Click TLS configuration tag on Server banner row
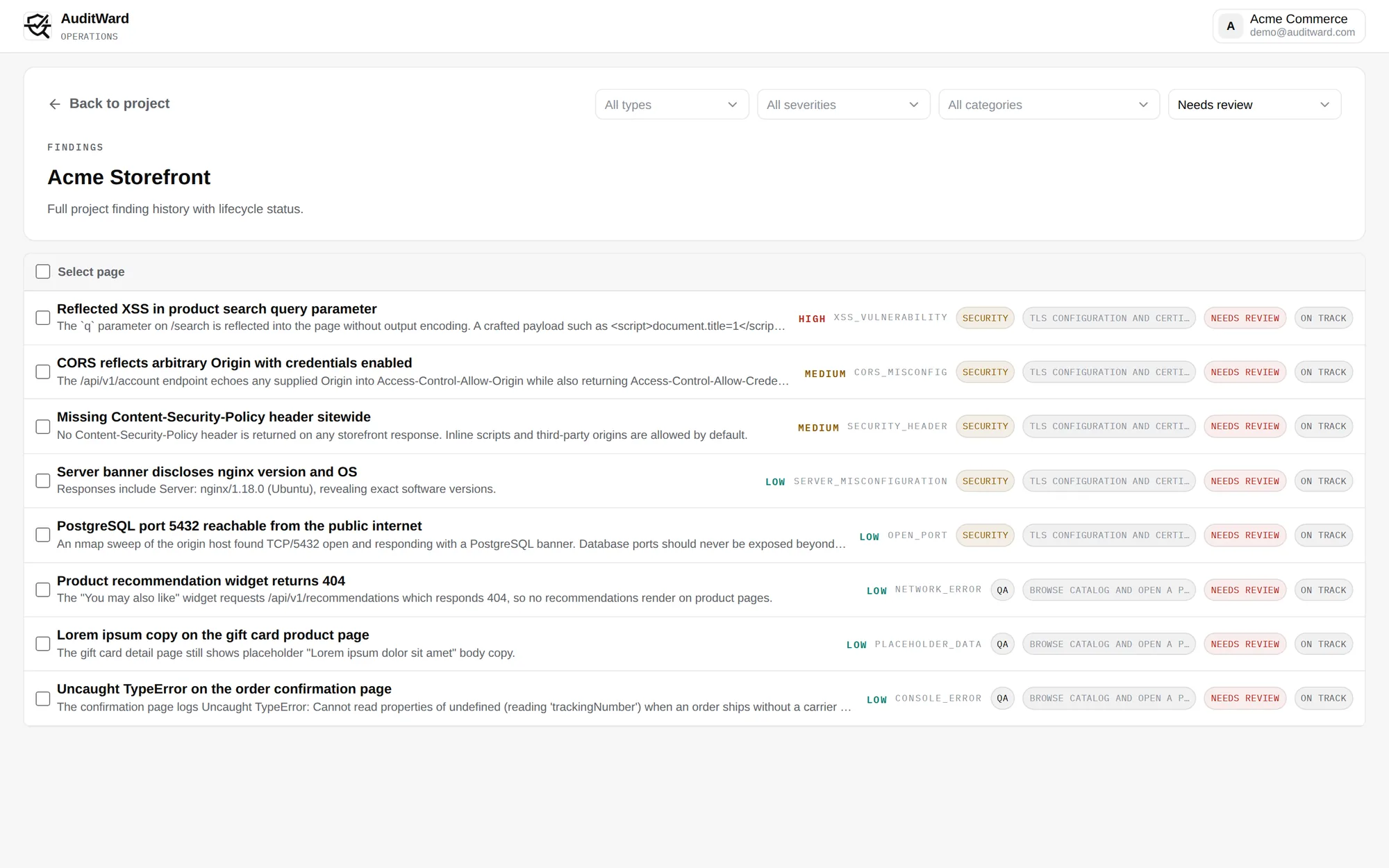Viewport: 1389px width, 868px height. tap(1109, 481)
